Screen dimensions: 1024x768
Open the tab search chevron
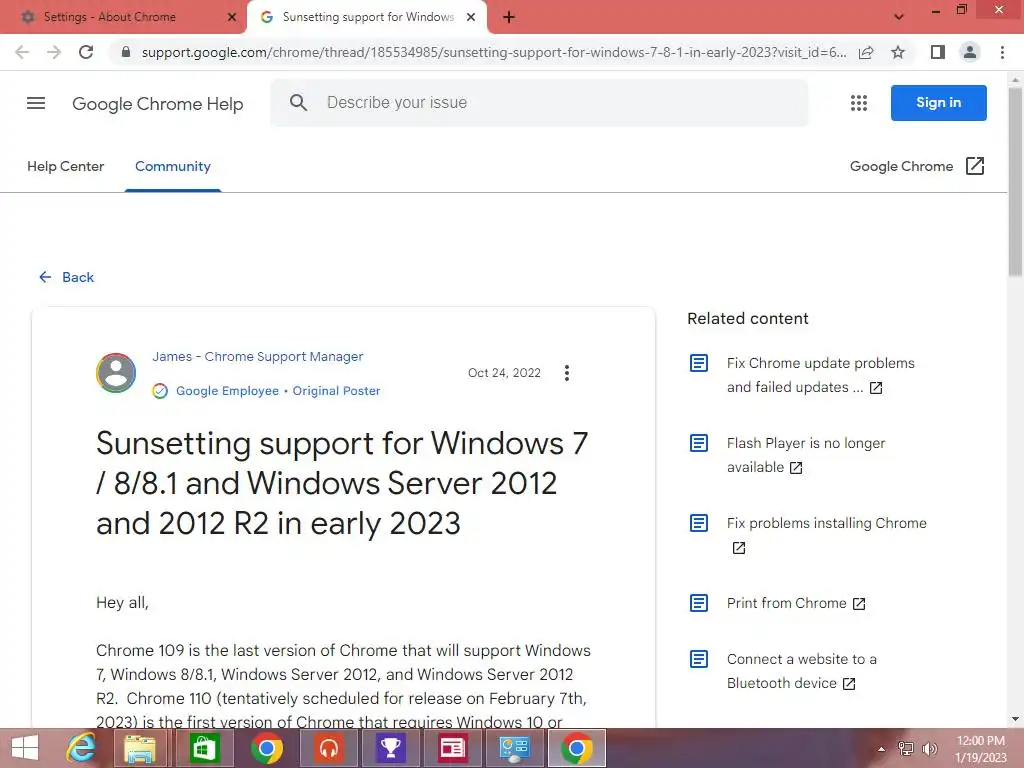pyautogui.click(x=899, y=17)
